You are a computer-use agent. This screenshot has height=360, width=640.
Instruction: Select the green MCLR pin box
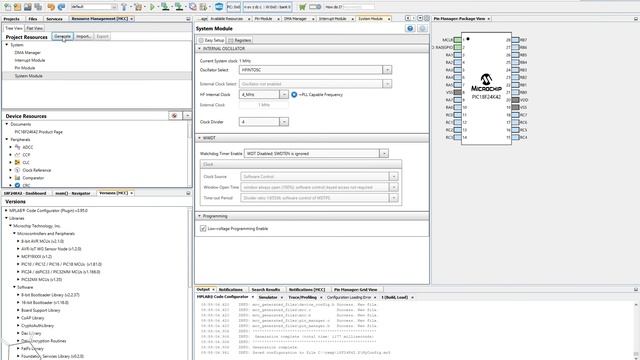point(458,40)
